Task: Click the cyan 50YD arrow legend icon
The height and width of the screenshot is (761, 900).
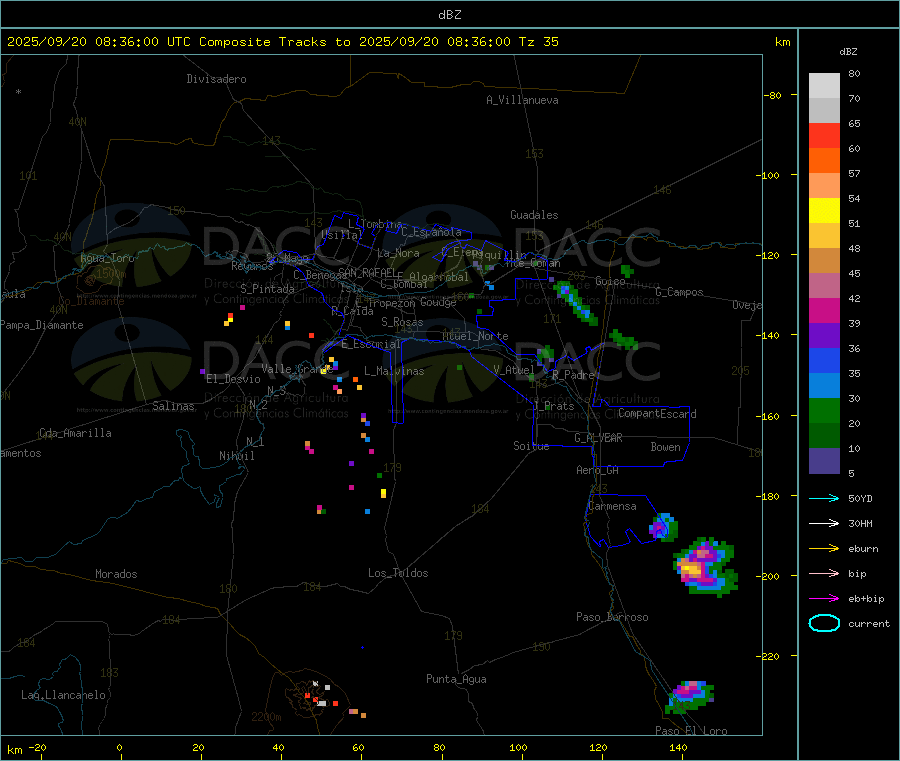Action: pyautogui.click(x=824, y=498)
